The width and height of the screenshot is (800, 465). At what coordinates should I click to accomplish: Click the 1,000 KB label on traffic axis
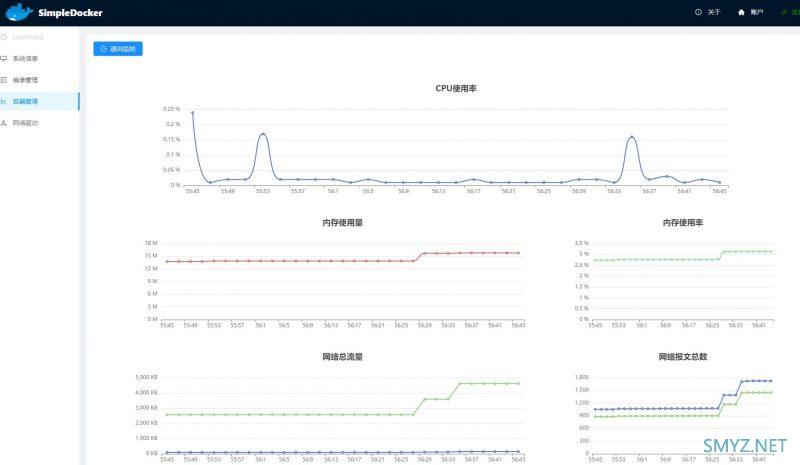[x=146, y=438]
